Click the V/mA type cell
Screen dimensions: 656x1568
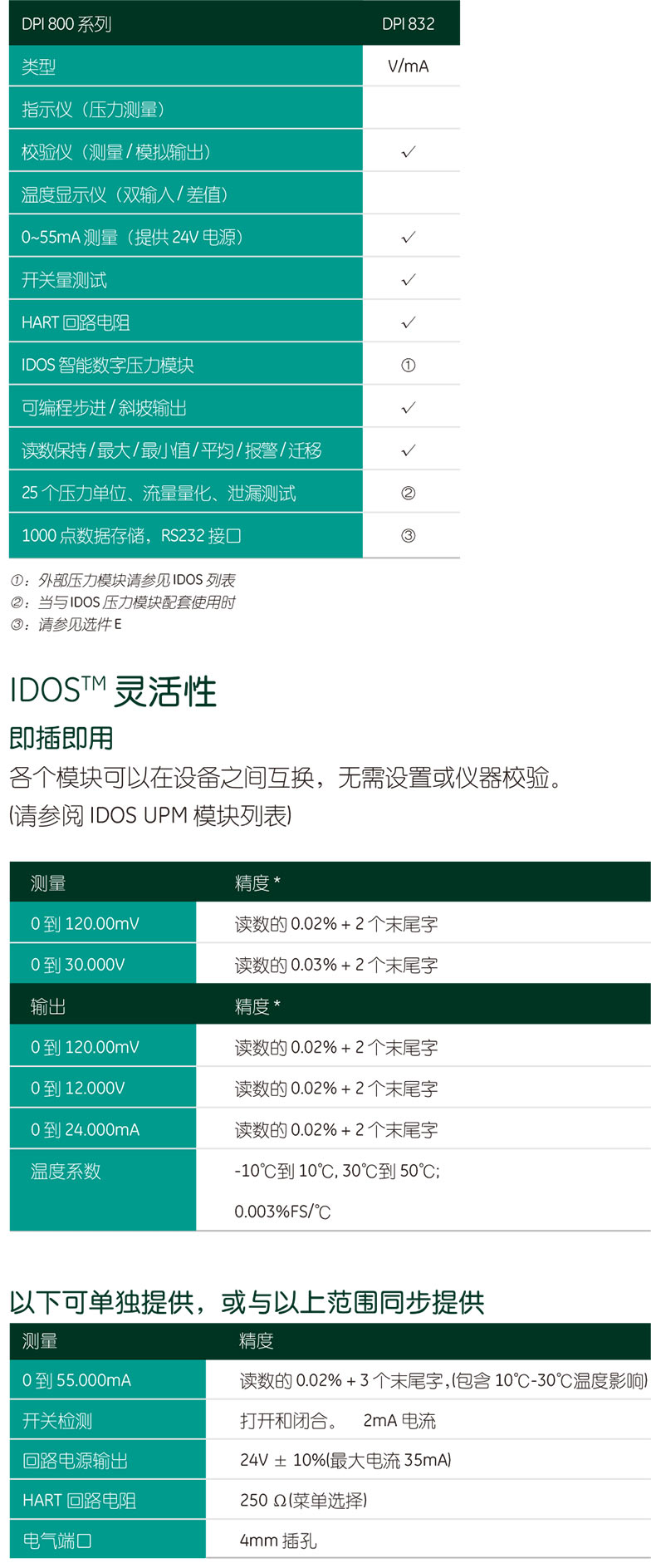[x=408, y=66]
